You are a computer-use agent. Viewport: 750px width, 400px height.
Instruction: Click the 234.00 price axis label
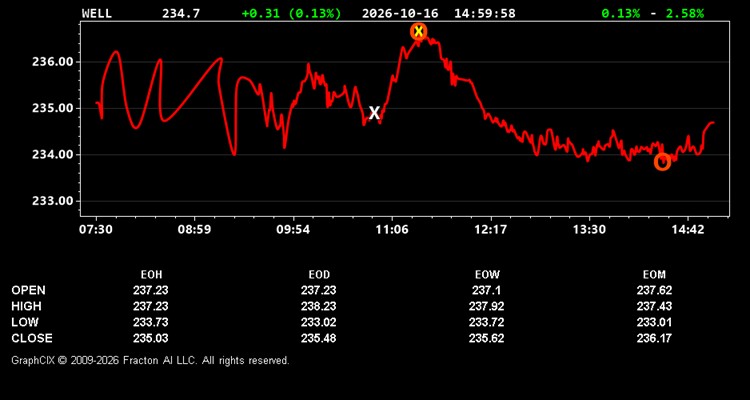53,155
